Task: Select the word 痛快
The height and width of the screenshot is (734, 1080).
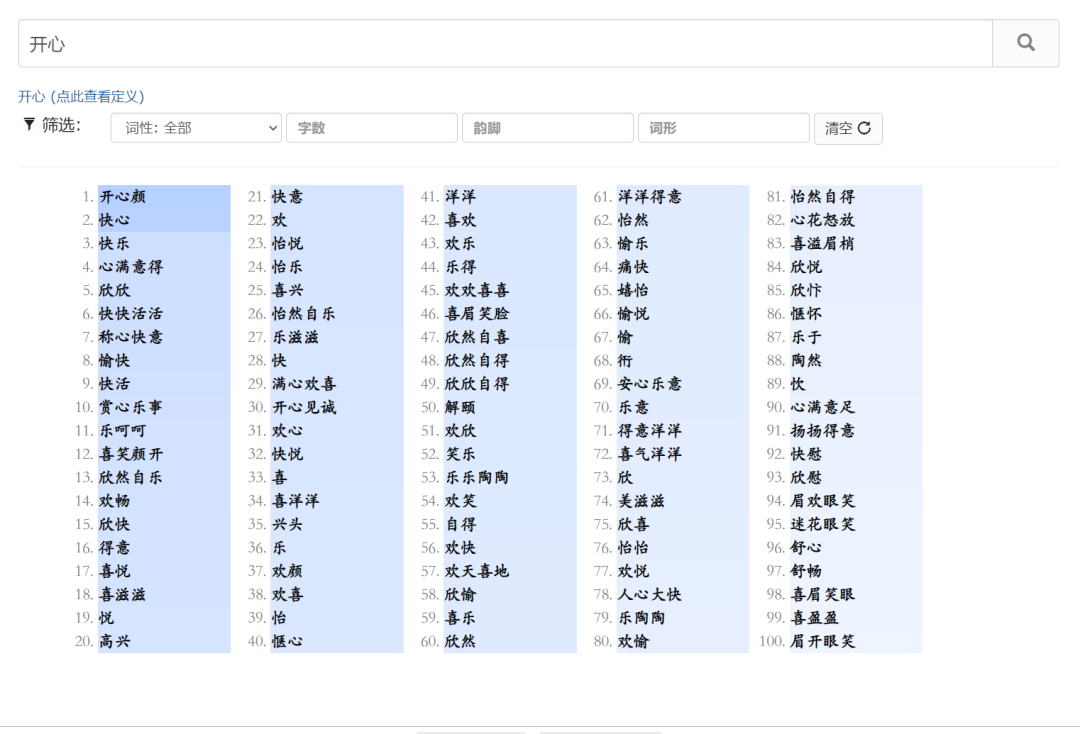Action: click(x=633, y=267)
